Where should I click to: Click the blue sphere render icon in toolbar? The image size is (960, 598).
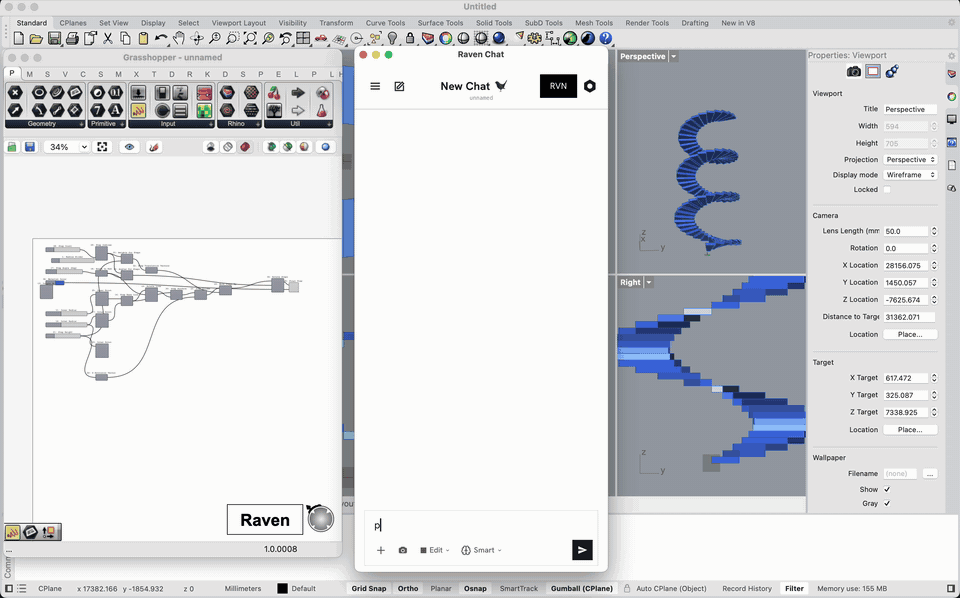pyautogui.click(x=499, y=39)
